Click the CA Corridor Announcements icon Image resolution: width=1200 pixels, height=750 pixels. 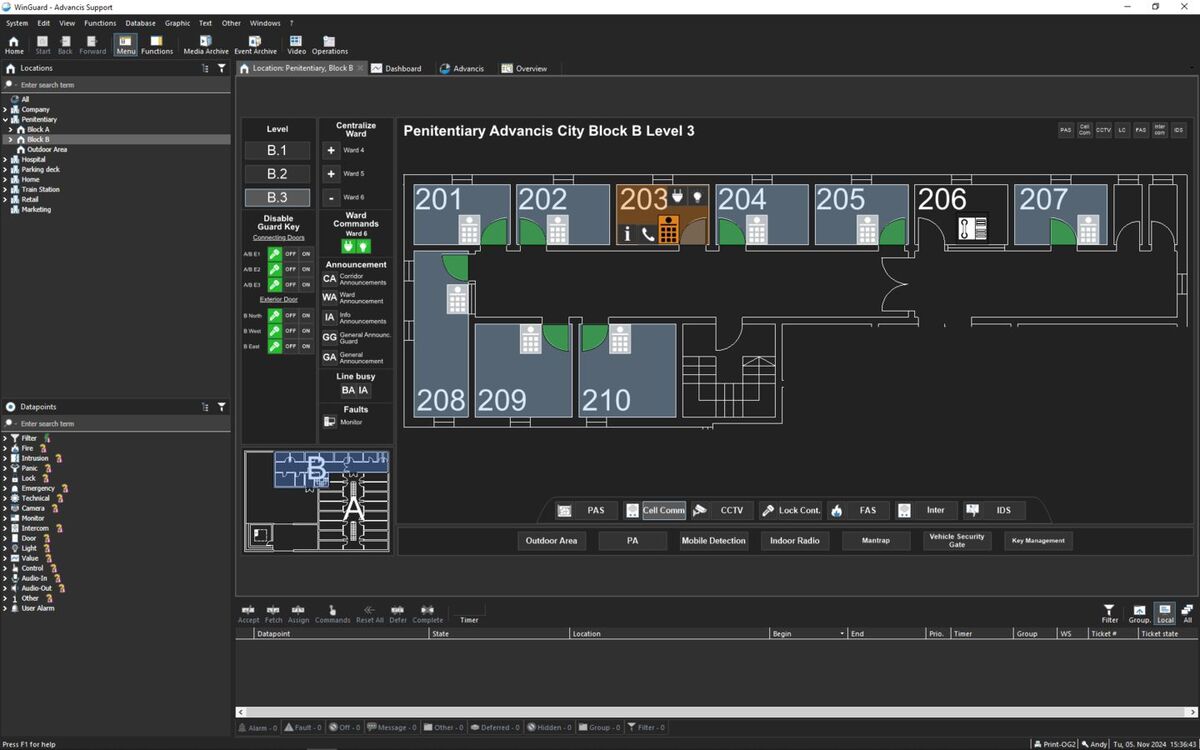[330, 279]
